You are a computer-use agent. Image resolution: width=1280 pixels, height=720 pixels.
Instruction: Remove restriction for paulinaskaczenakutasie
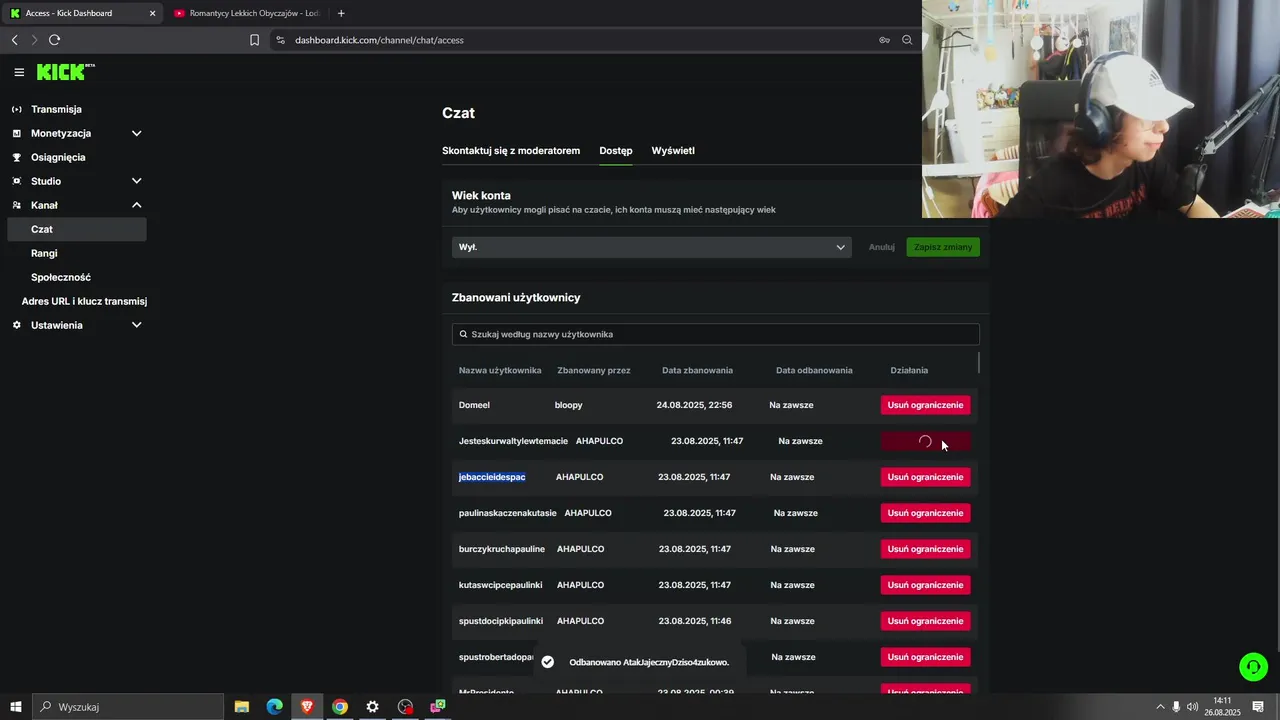tap(925, 513)
